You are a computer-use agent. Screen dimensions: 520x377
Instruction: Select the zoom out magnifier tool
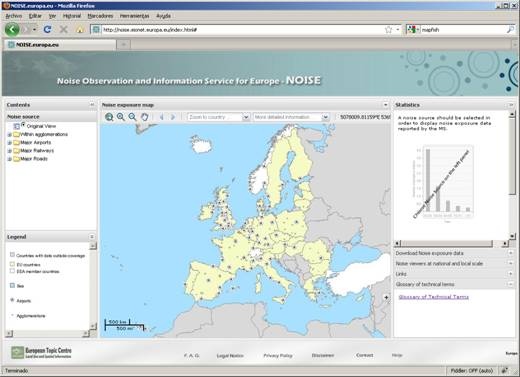pos(132,117)
